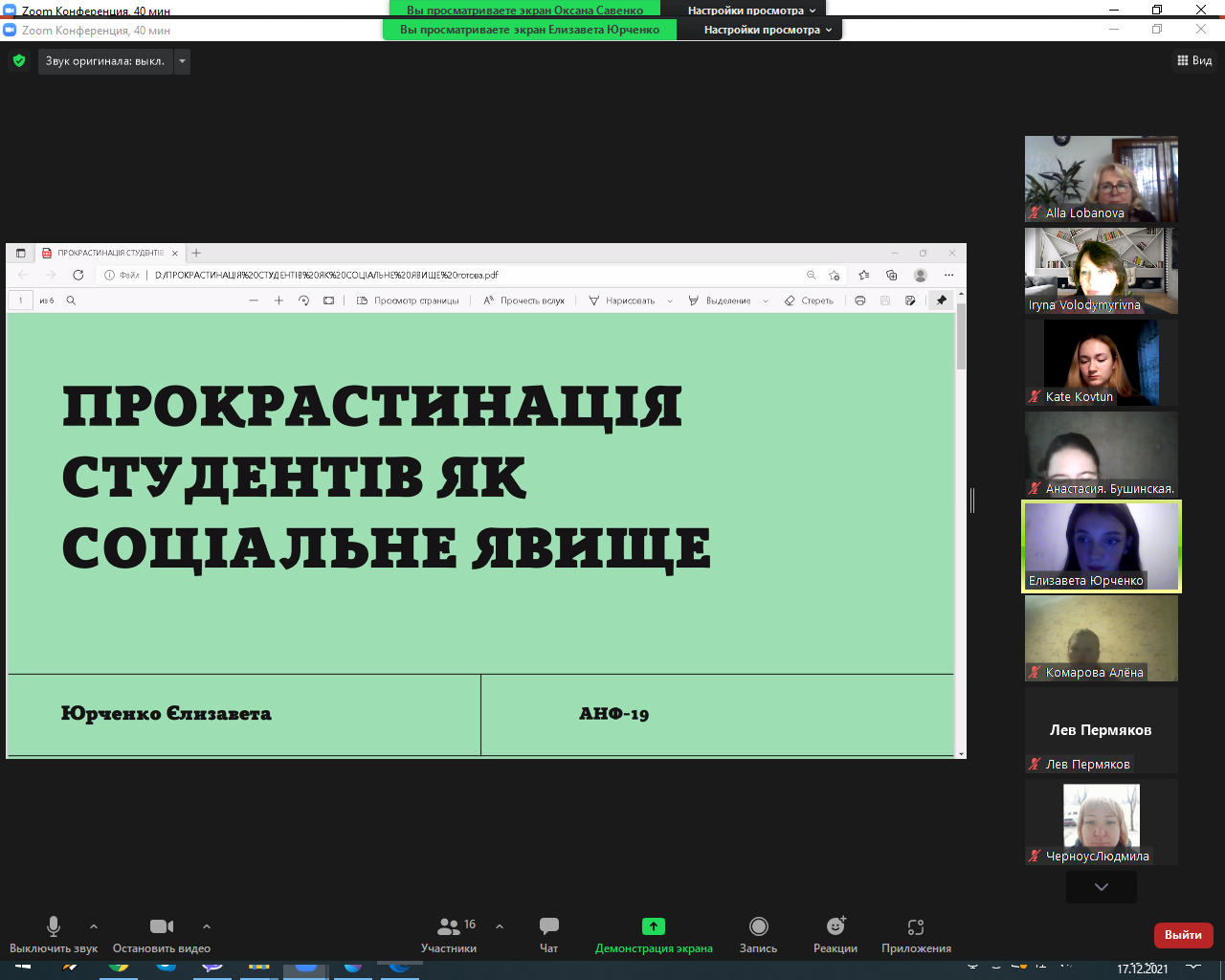Open the browser settings ellipsis menu

pos(949,275)
